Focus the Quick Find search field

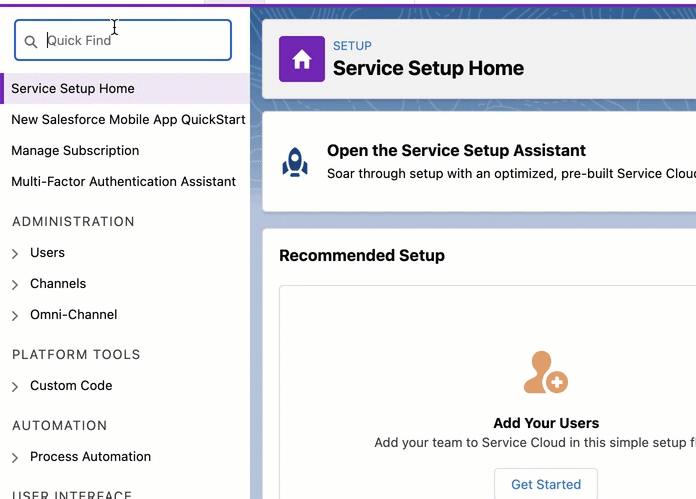[x=123, y=40]
